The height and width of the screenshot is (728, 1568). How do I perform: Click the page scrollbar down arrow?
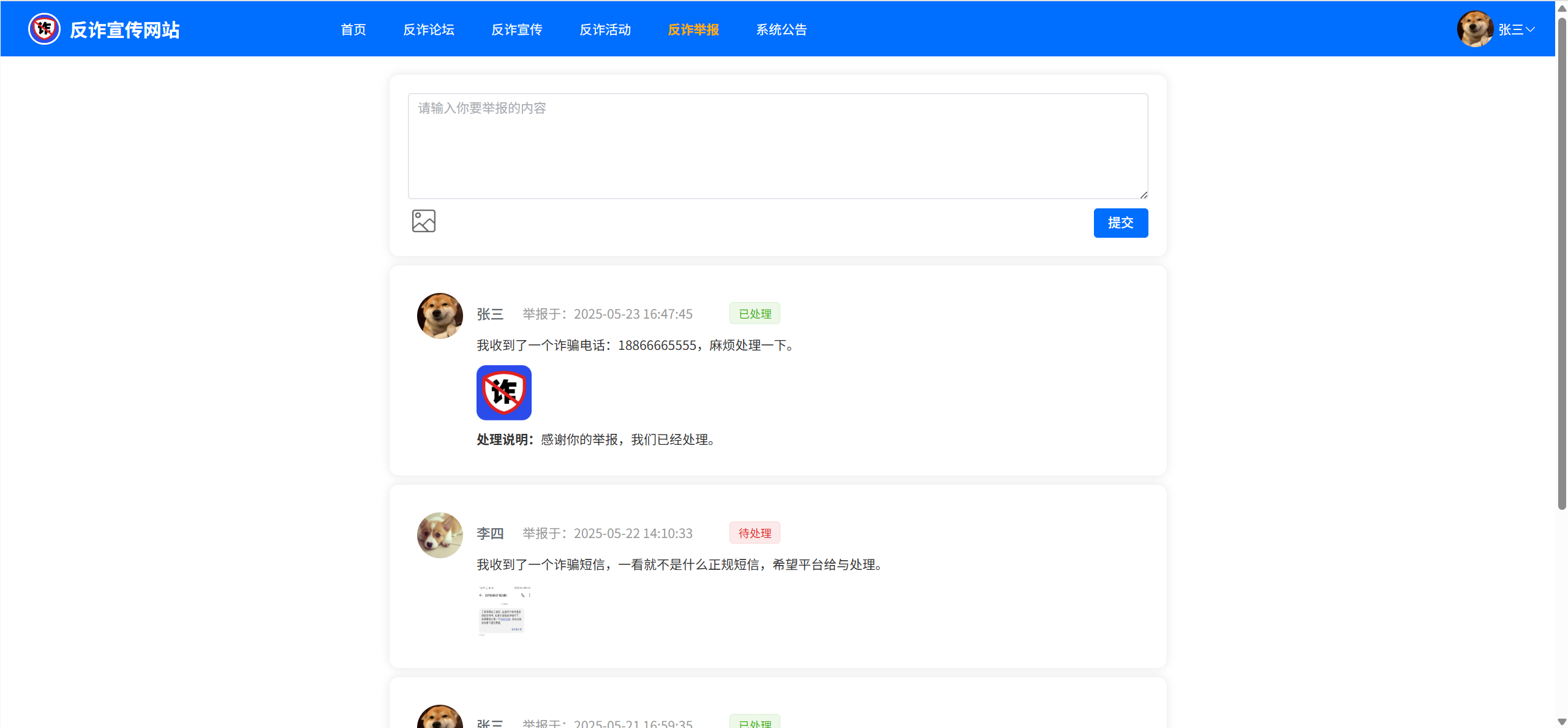(1562, 722)
